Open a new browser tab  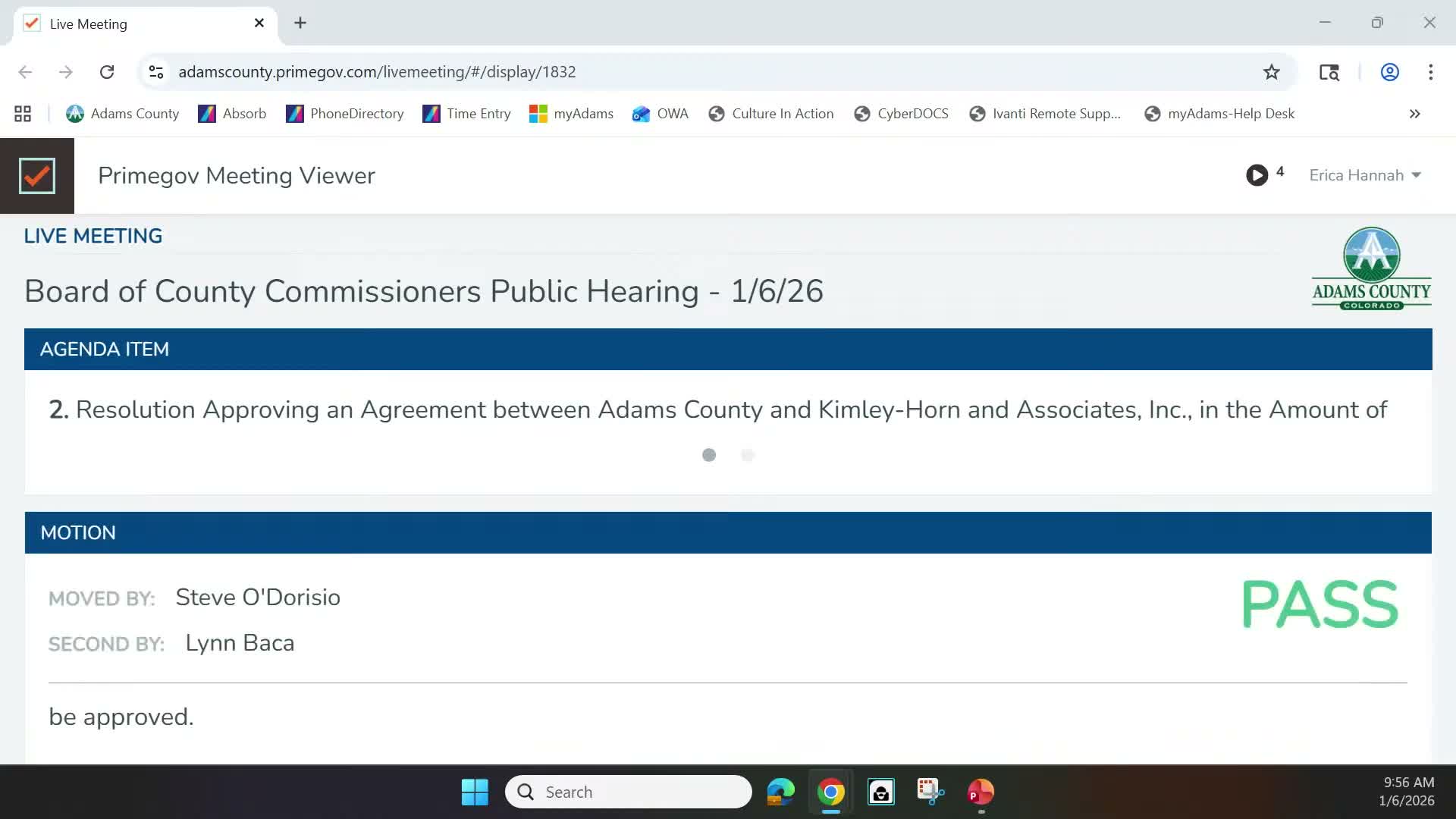pyautogui.click(x=300, y=24)
